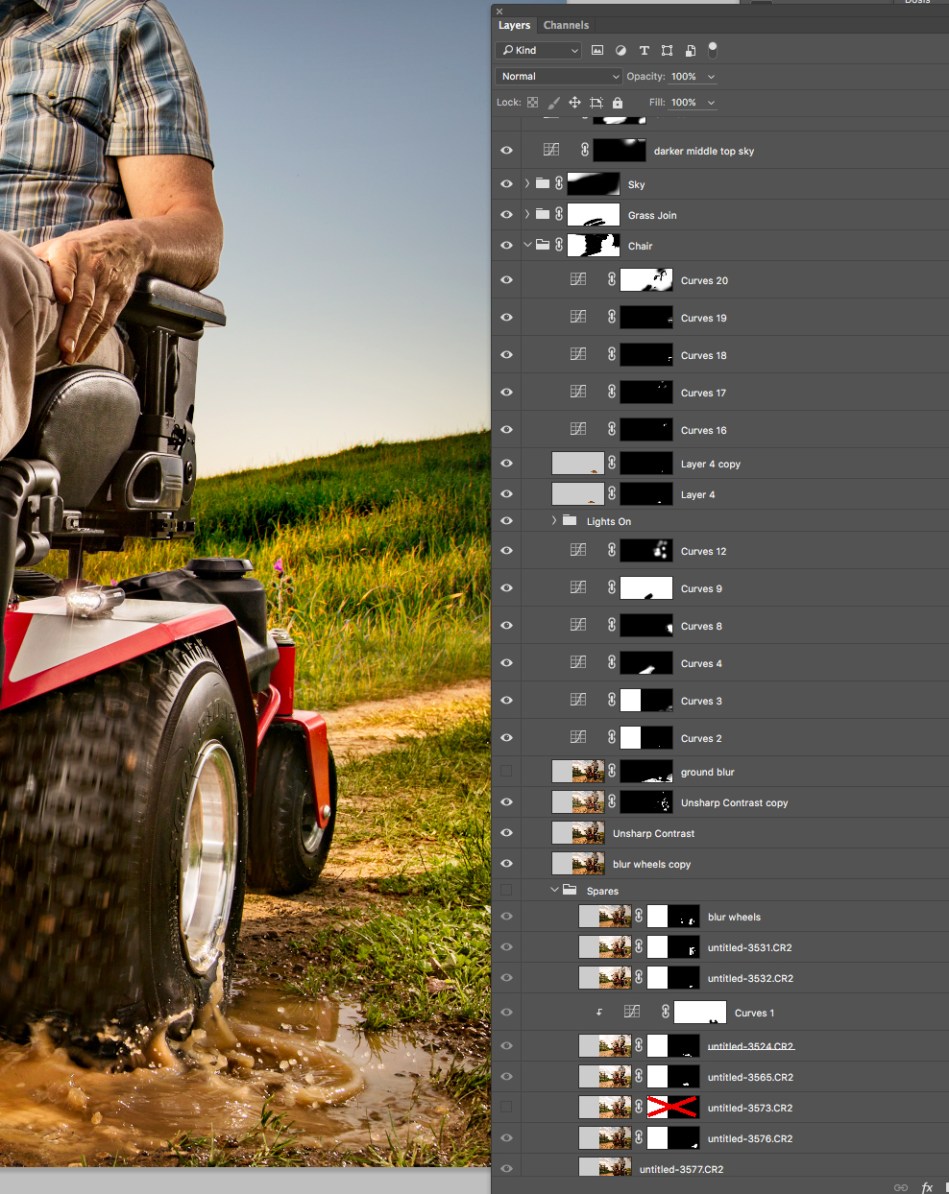This screenshot has width=949, height=1194.
Task: Filter layers by pixel layer icon
Action: pyautogui.click(x=598, y=50)
